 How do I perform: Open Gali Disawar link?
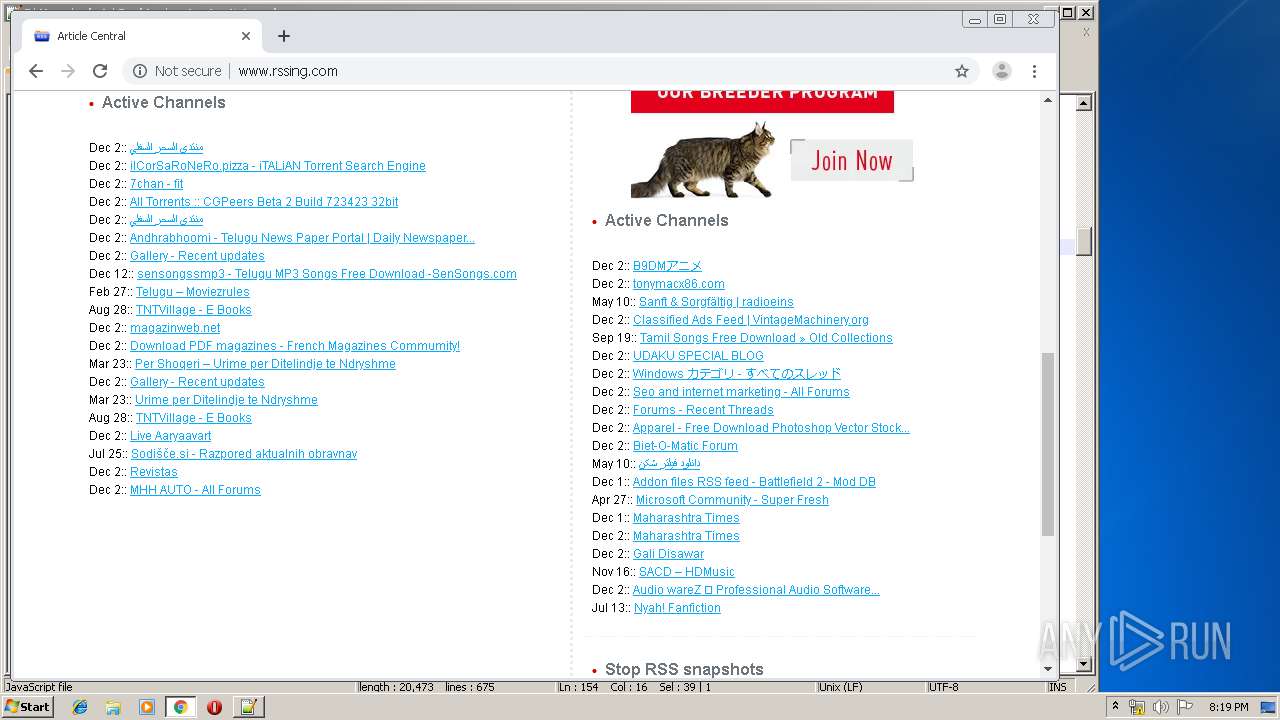pyautogui.click(x=668, y=554)
